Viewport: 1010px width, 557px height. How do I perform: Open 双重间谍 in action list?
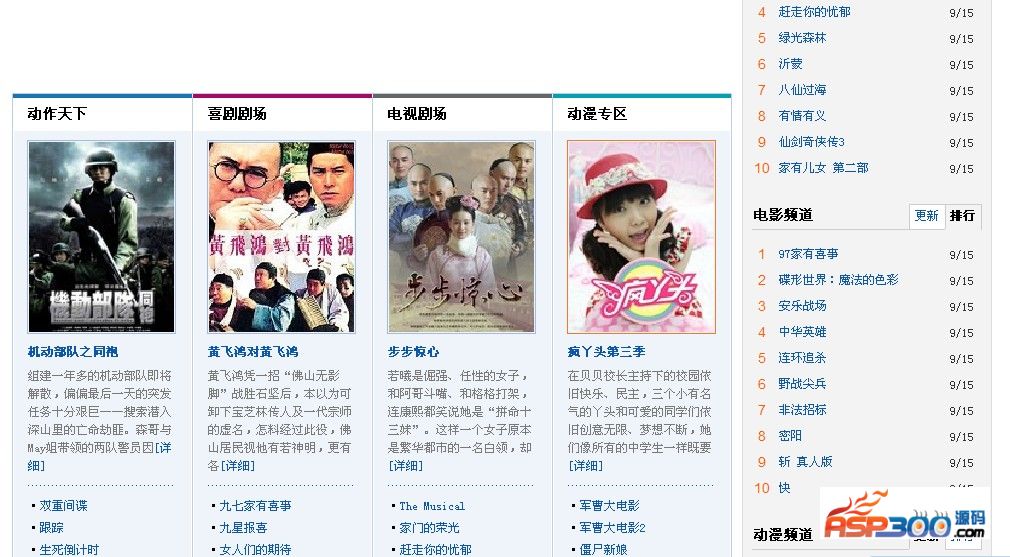pos(63,505)
